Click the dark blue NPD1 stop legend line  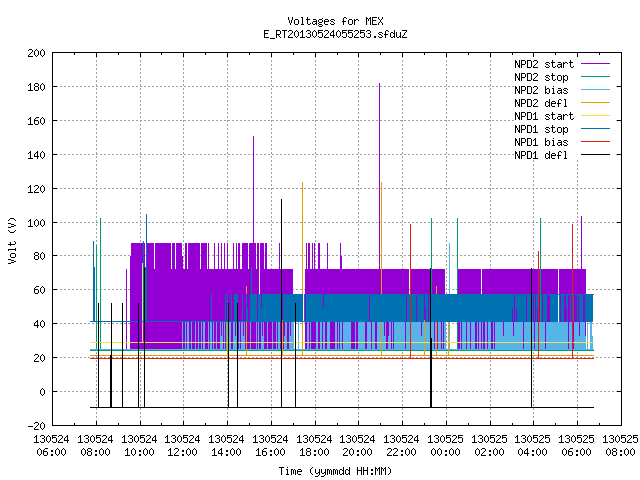point(596,129)
